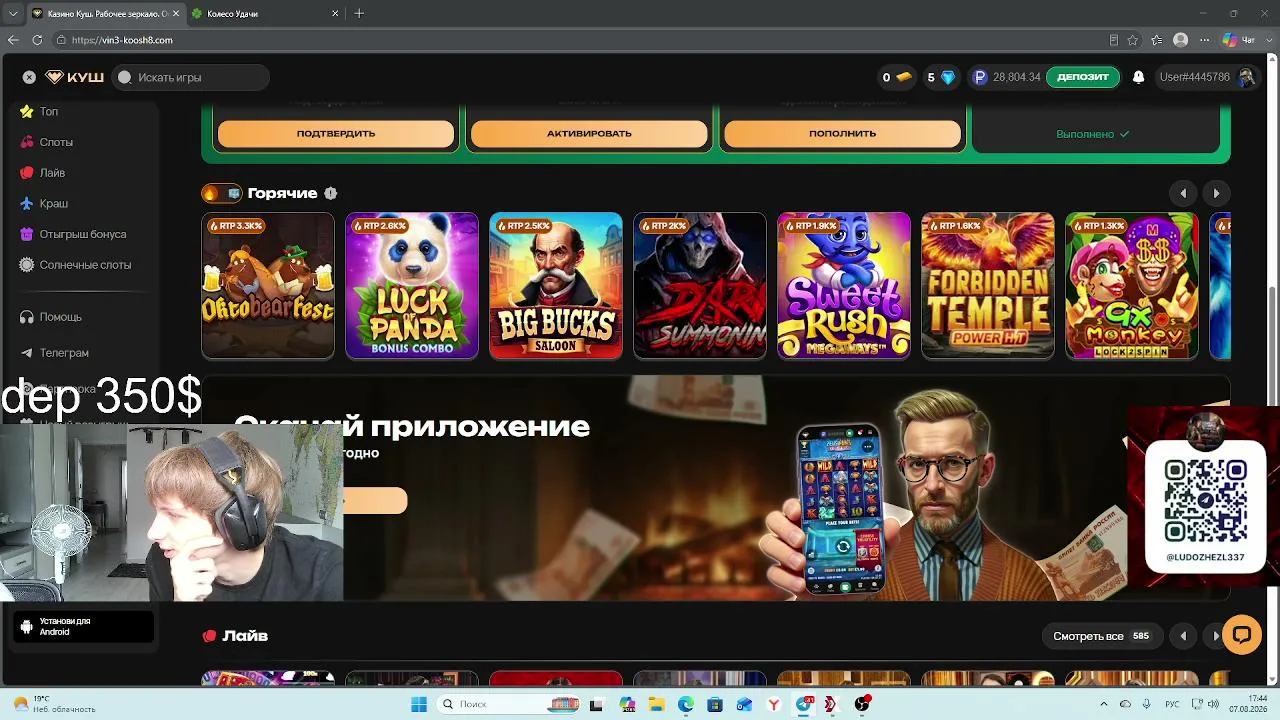Toggle the hot/cold games switch
The image size is (1280, 720).
coord(221,193)
